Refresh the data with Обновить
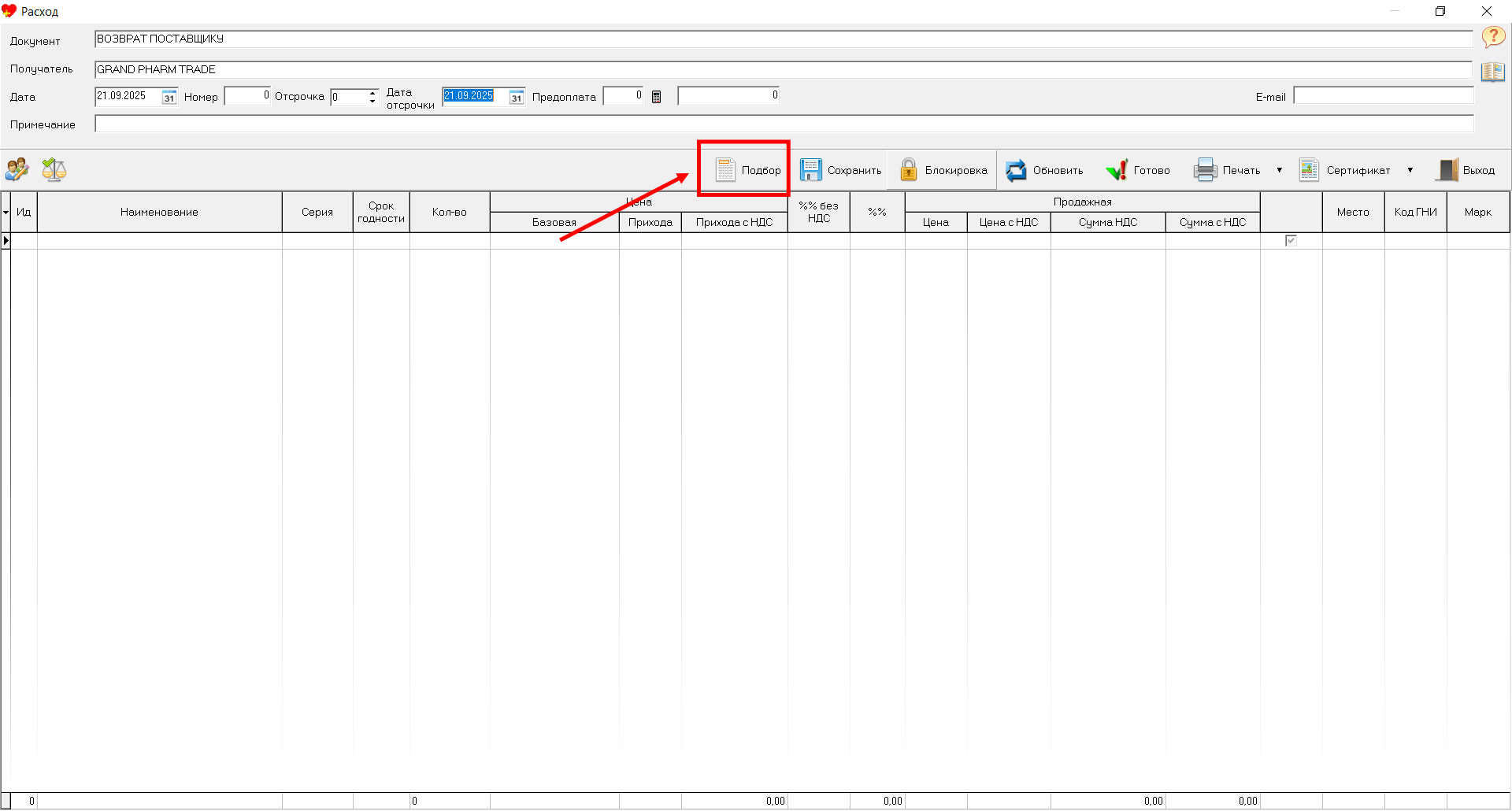Viewport: 1512px width, 811px height. (1044, 170)
